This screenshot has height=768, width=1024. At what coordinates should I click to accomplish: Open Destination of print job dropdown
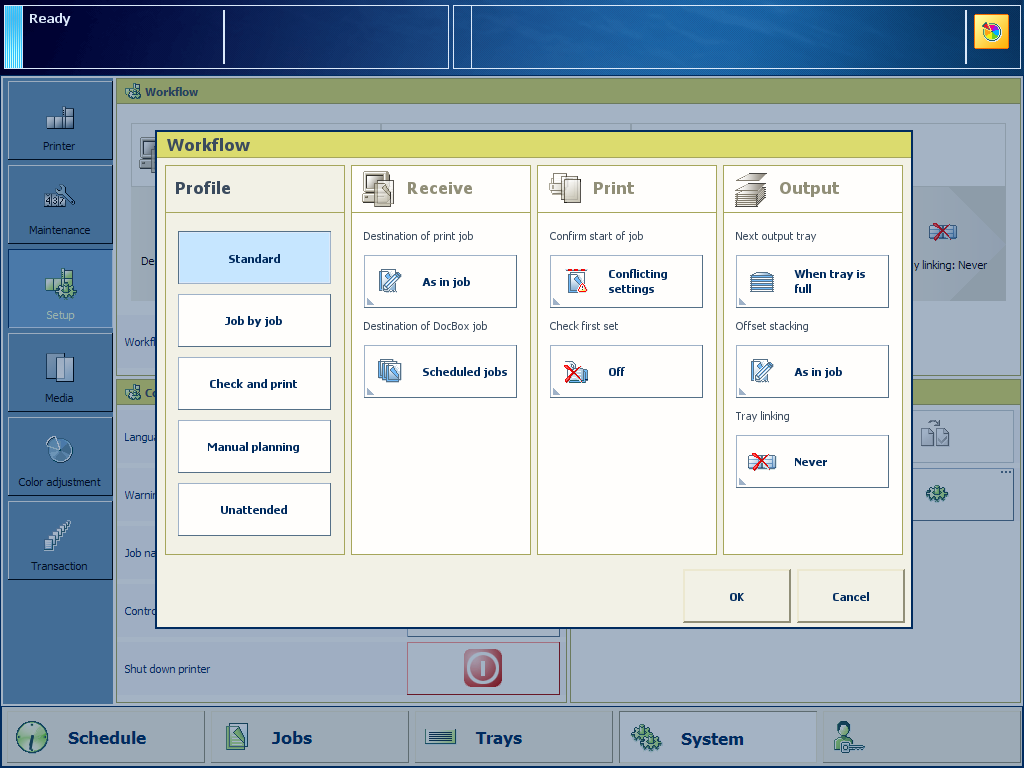click(x=440, y=281)
